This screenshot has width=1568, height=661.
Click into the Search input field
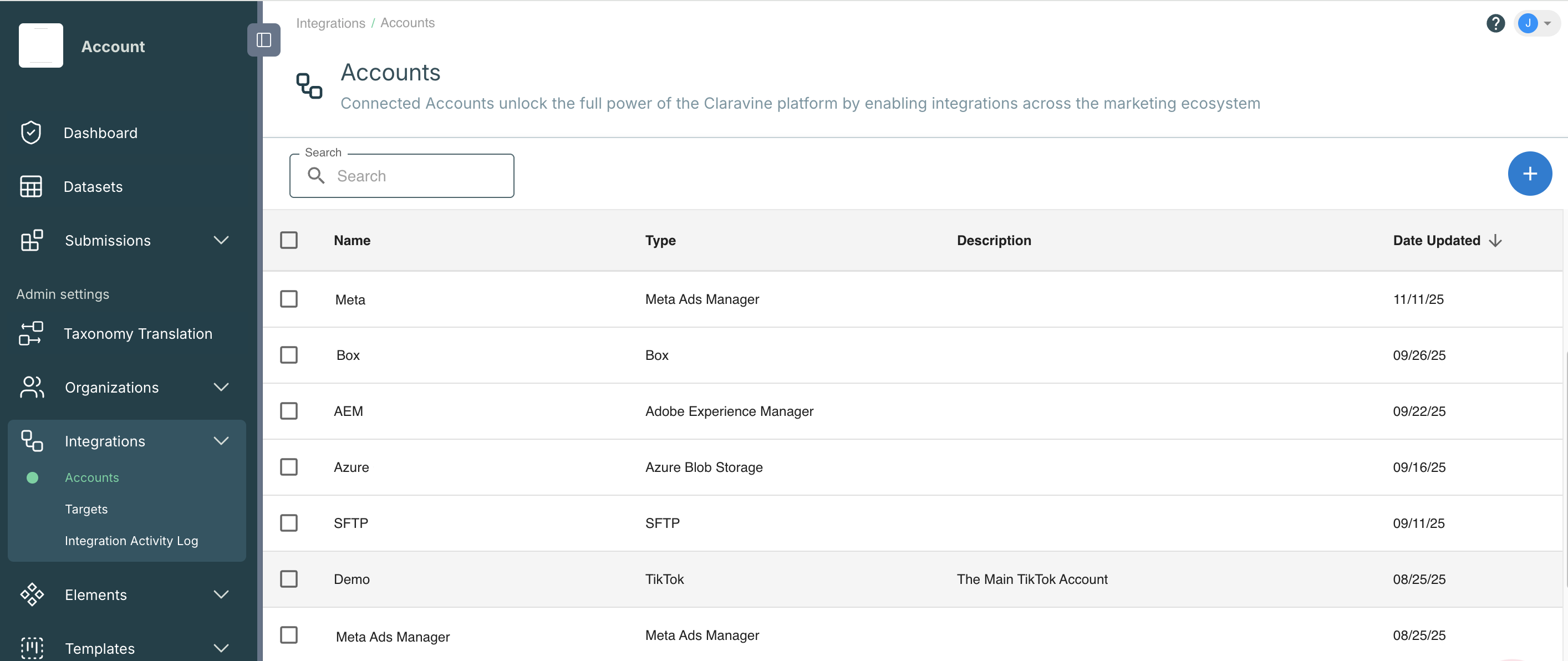(x=402, y=175)
